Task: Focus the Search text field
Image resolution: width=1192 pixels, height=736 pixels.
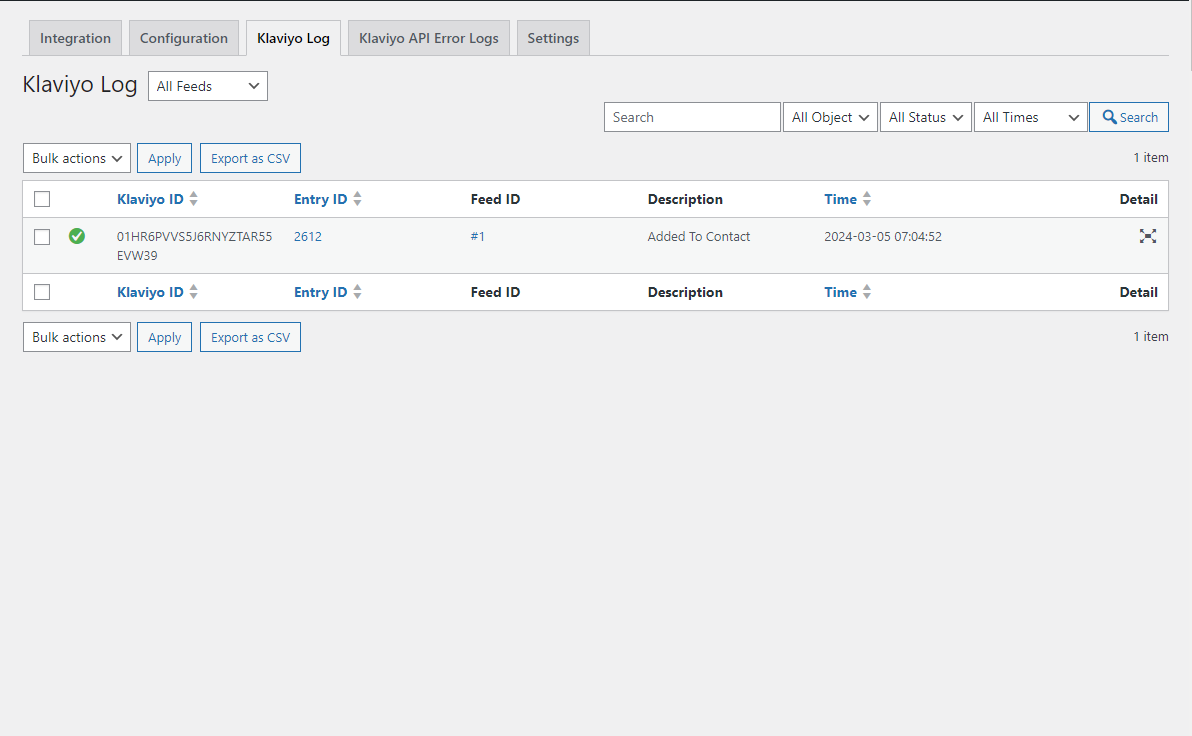Action: coord(692,117)
